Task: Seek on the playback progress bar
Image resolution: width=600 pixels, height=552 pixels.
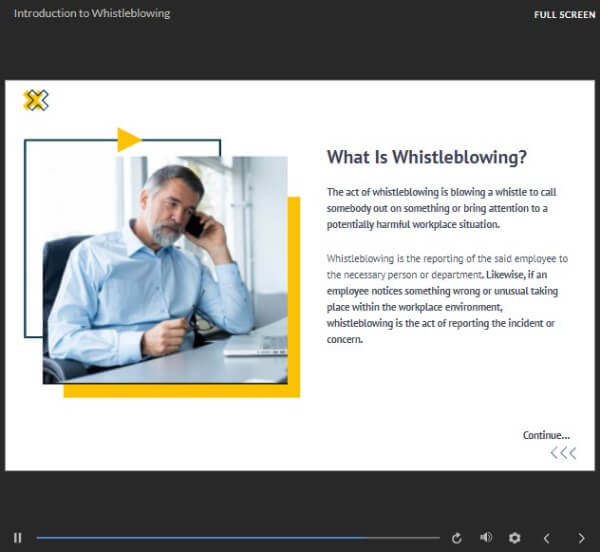Action: click(200, 538)
